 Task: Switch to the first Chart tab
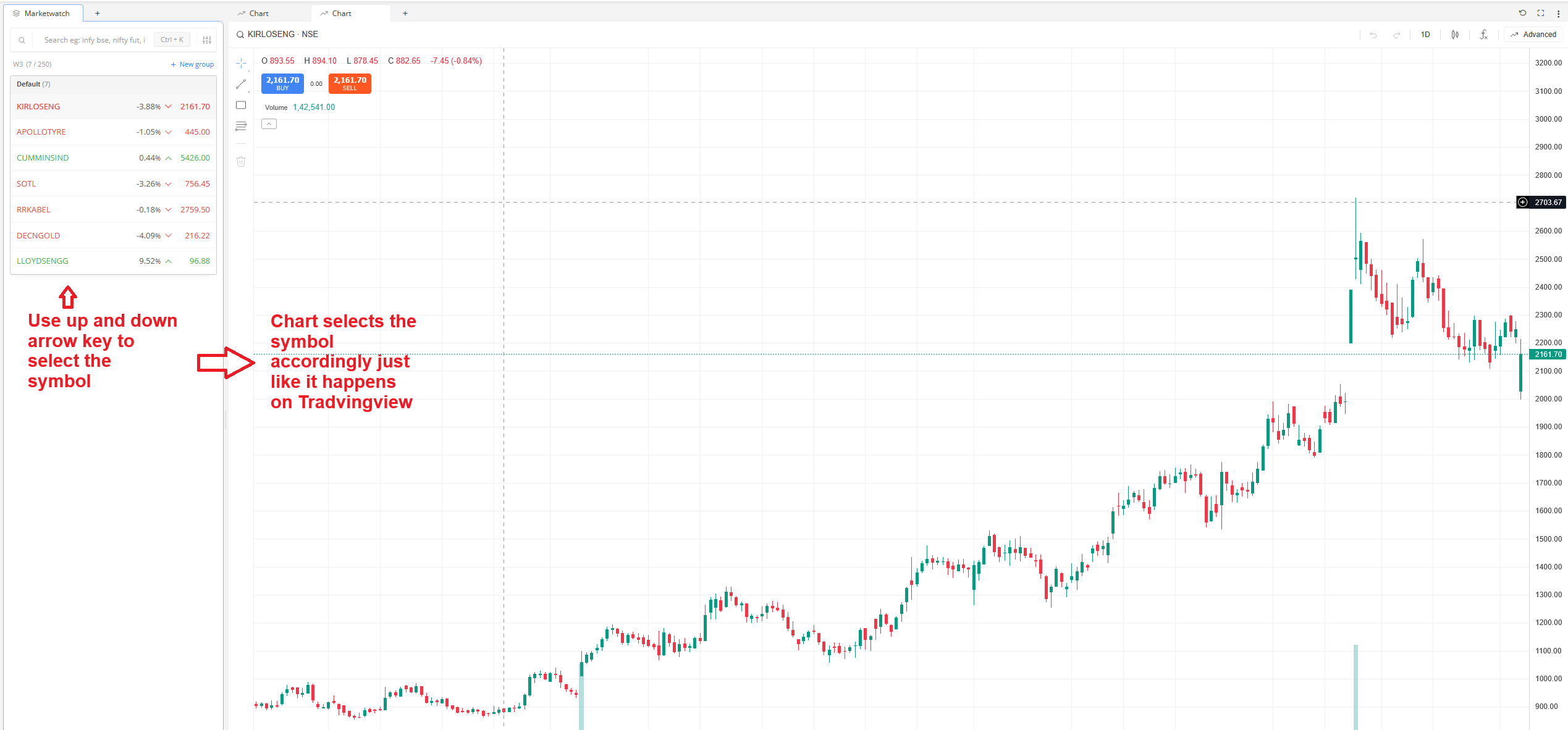[254, 13]
